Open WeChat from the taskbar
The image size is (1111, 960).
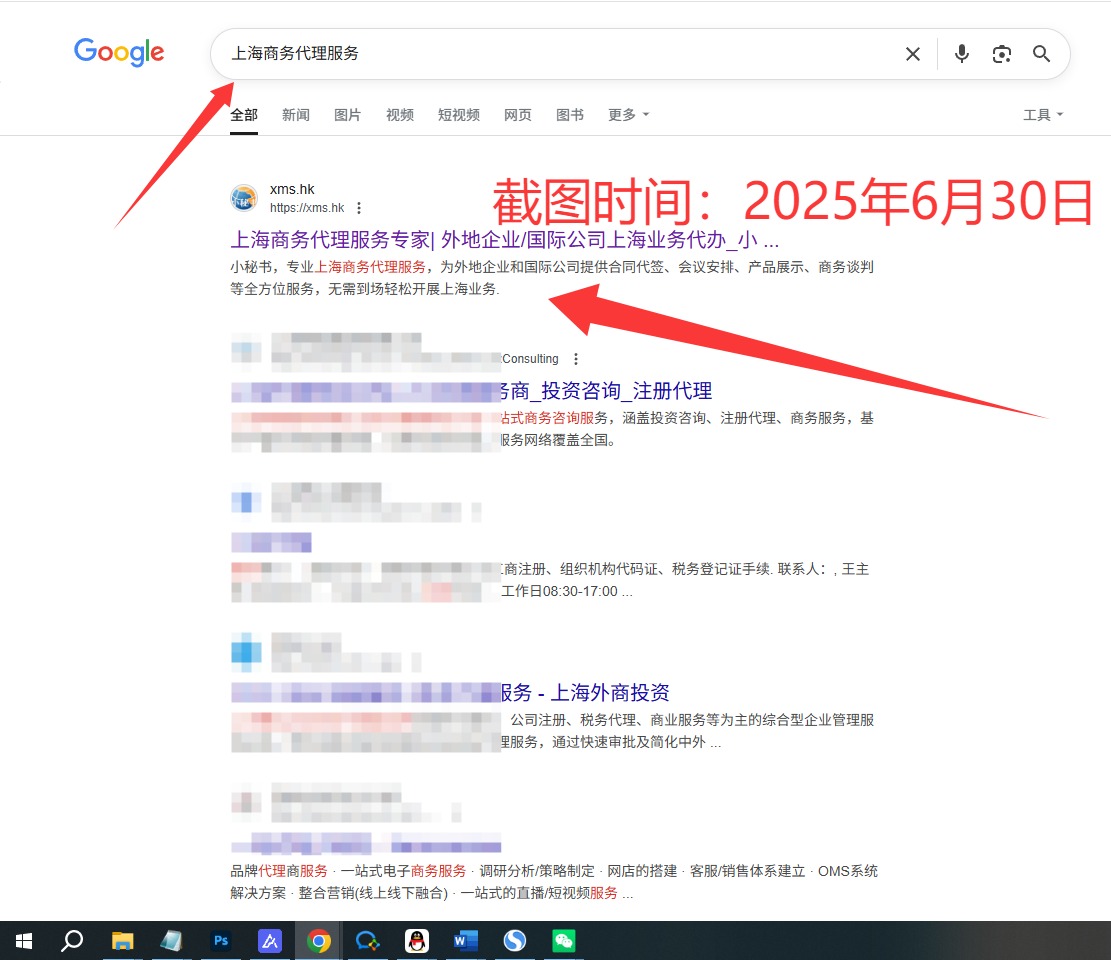pyautogui.click(x=564, y=941)
